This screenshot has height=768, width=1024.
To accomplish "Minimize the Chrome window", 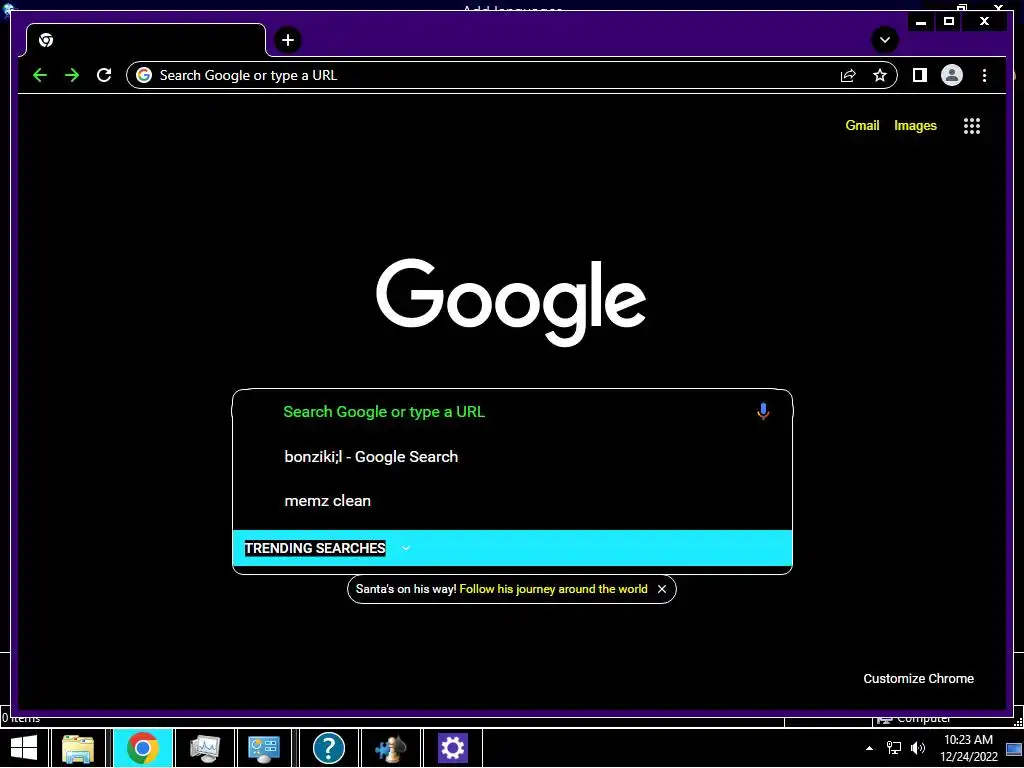I will click(x=921, y=22).
